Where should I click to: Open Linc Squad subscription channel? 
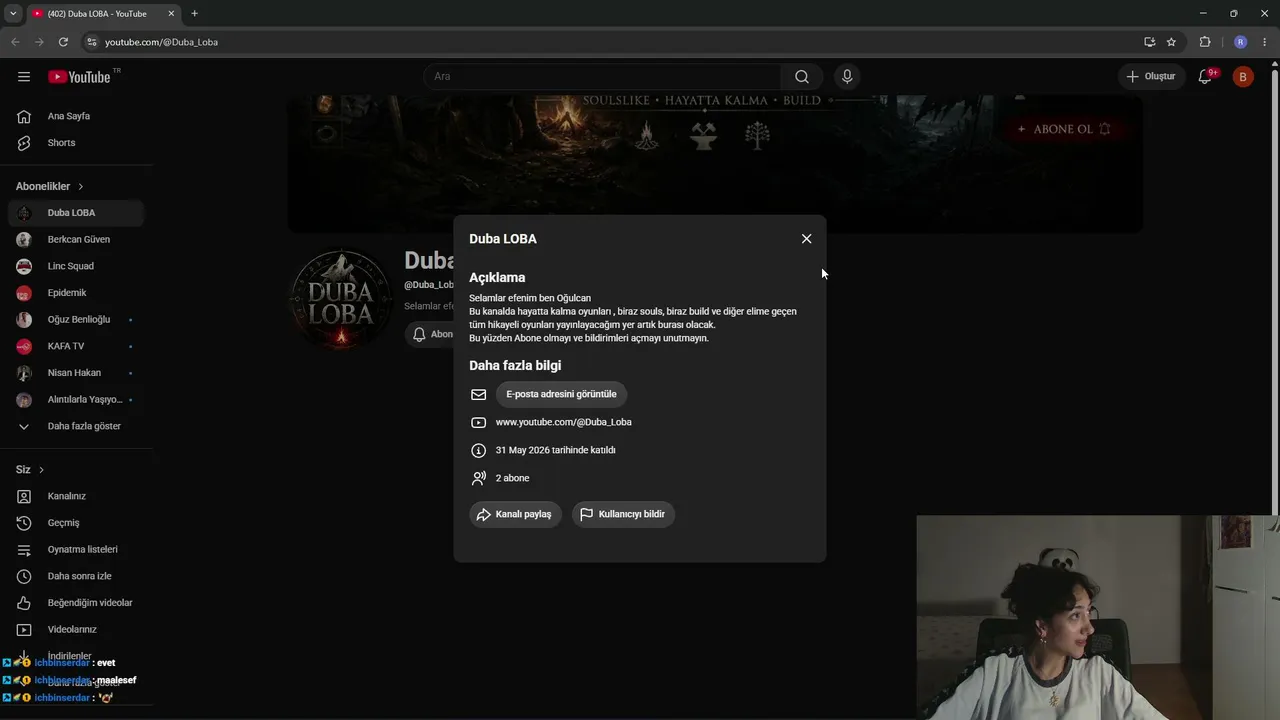(76, 266)
